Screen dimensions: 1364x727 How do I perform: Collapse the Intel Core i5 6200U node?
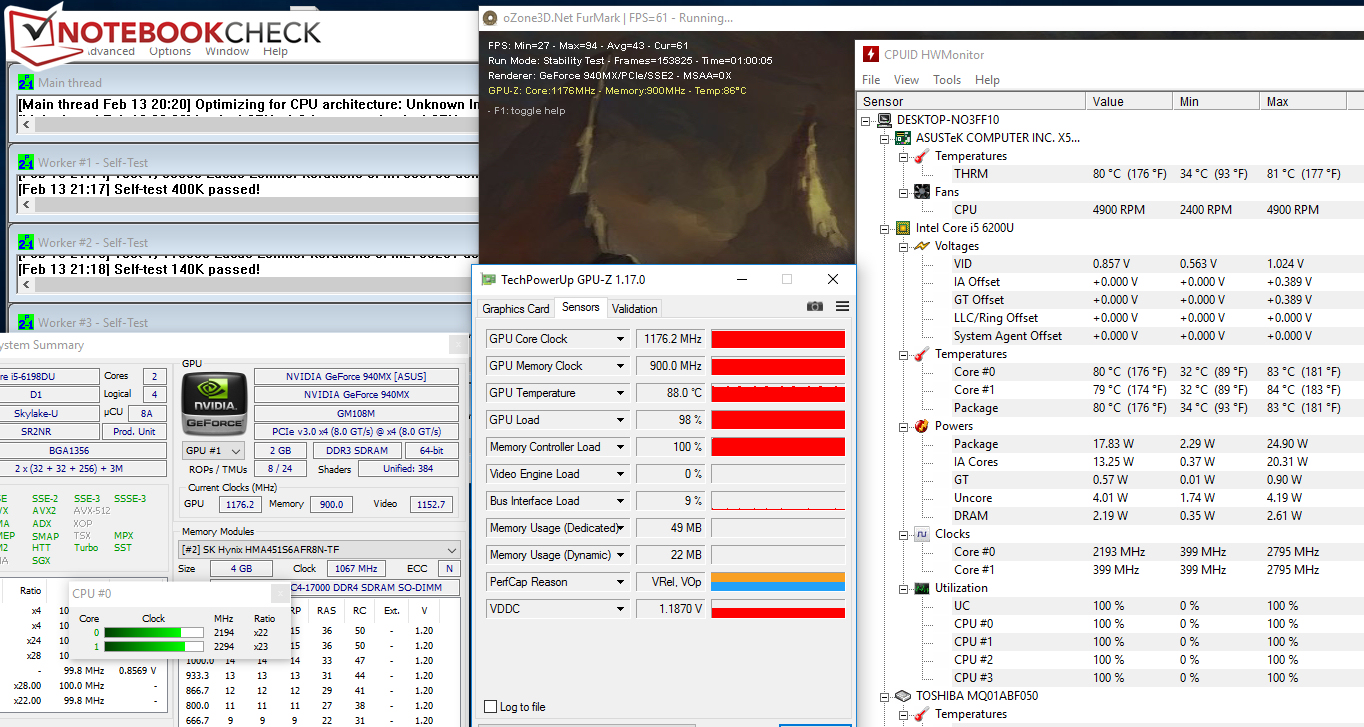click(885, 228)
